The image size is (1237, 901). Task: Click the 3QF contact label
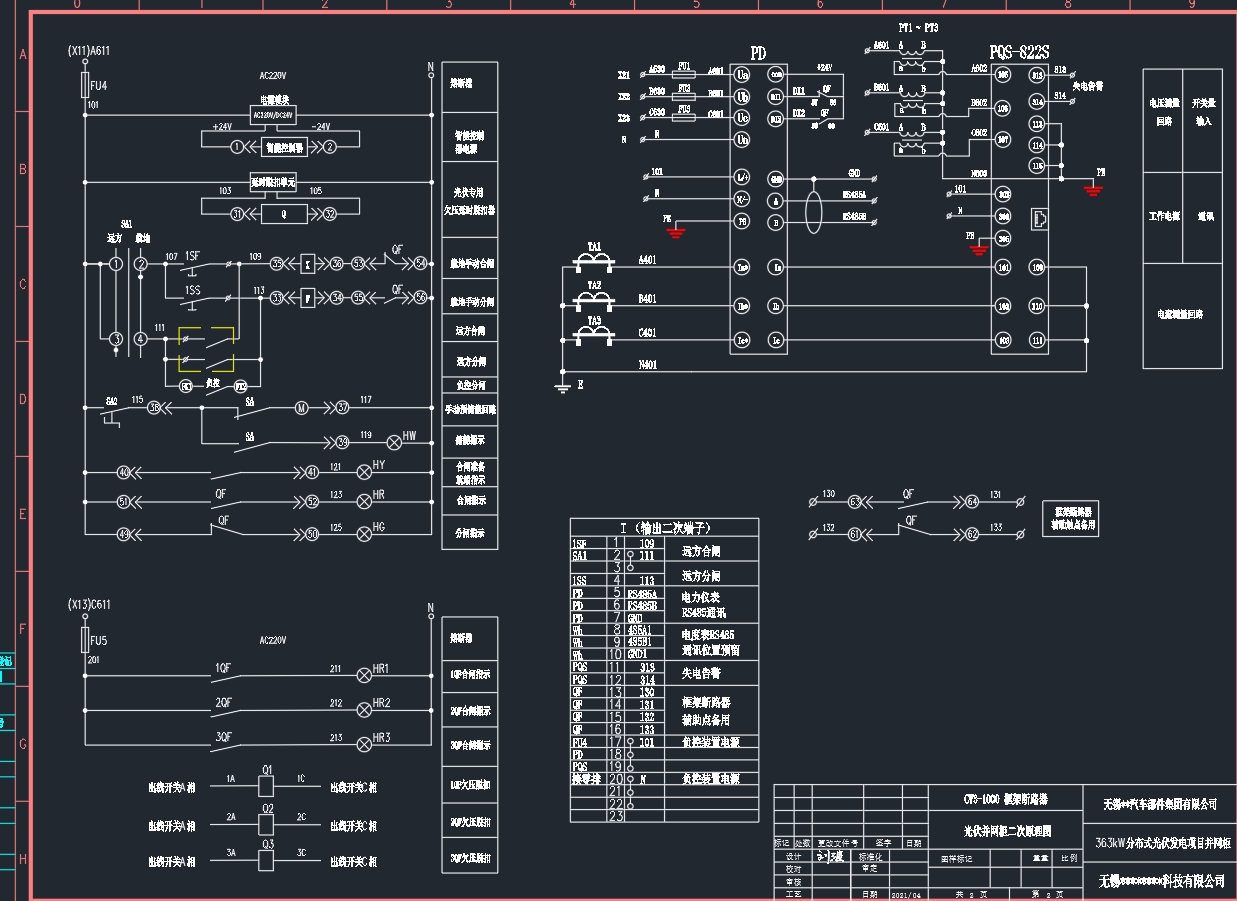[223, 737]
